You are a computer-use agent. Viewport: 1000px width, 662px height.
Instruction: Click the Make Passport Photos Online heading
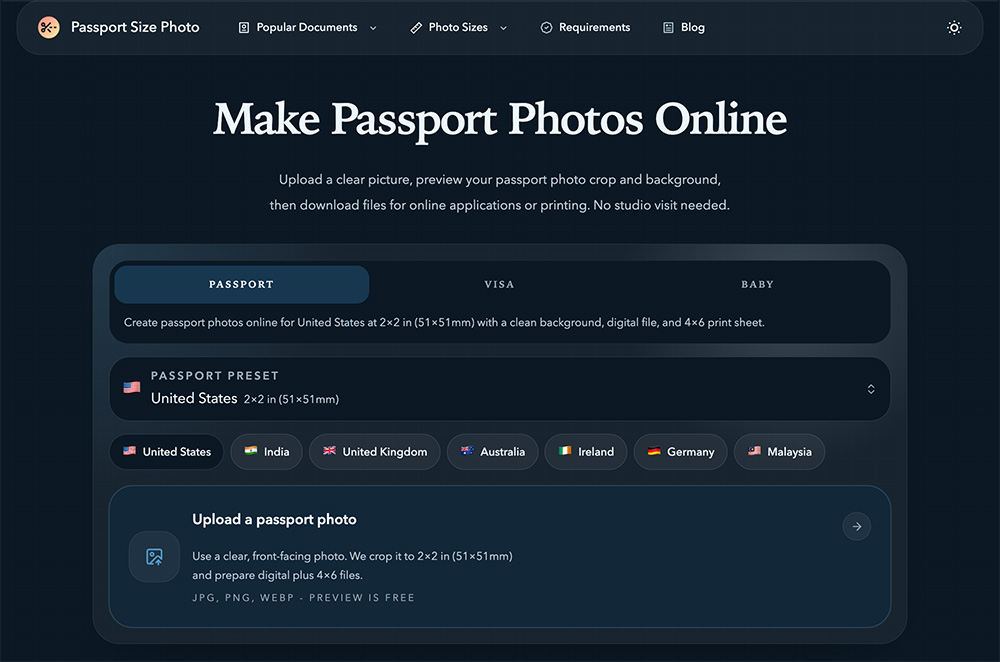point(500,120)
